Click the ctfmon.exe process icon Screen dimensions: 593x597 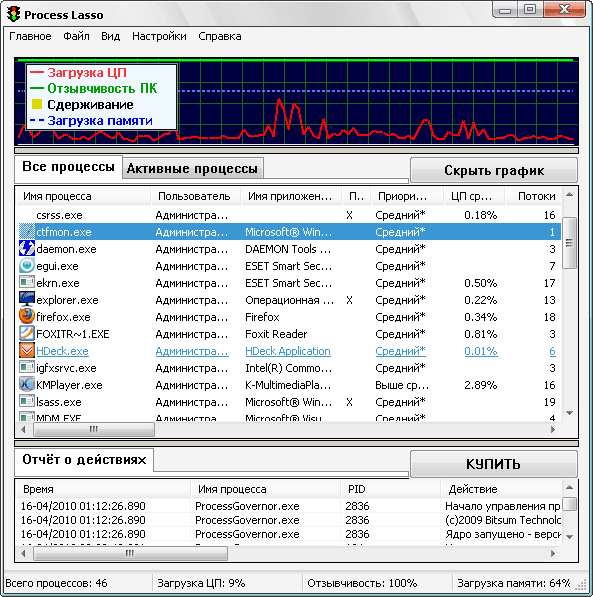(27, 232)
